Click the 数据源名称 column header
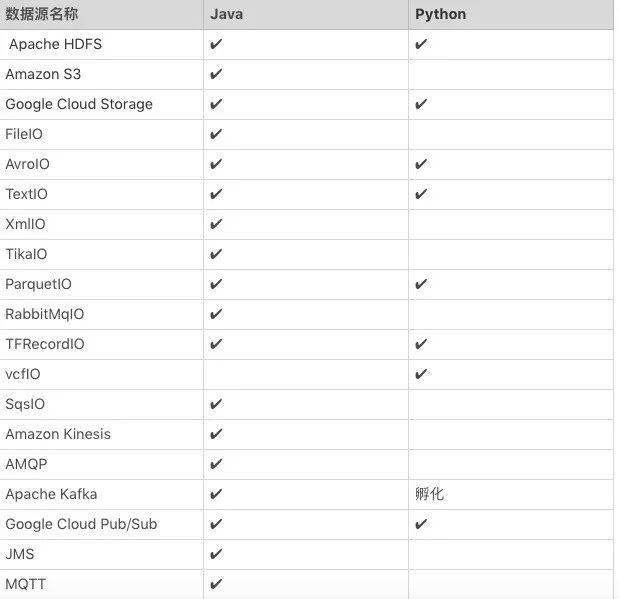The image size is (619, 599). tap(42, 14)
